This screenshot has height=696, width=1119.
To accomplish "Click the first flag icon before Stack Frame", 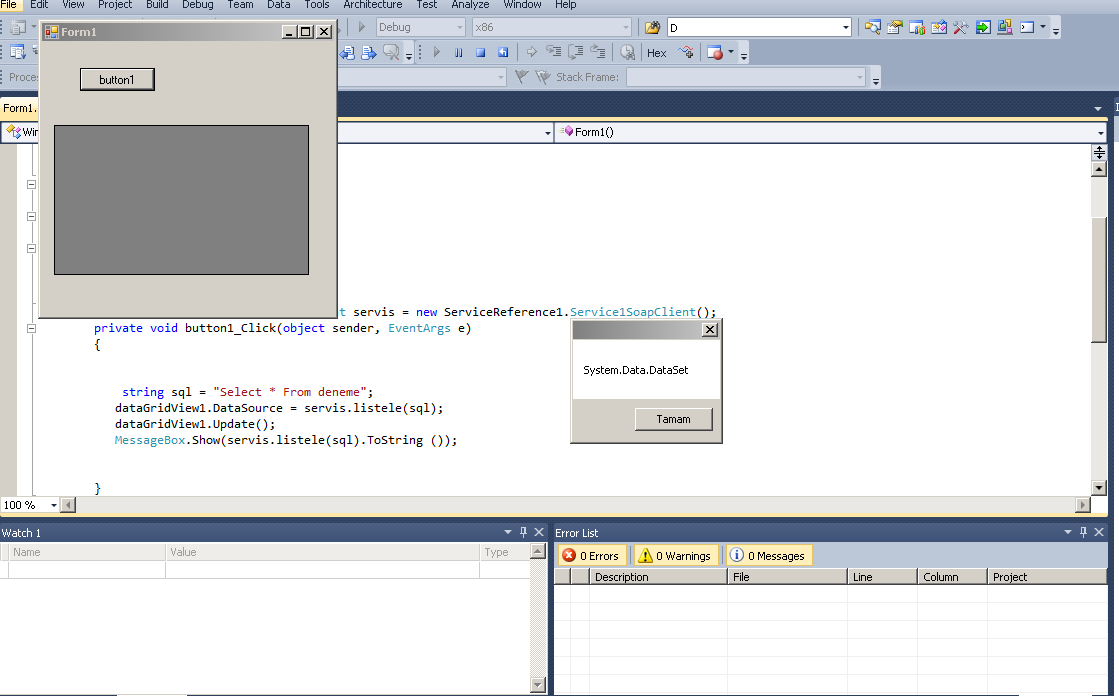I will tap(522, 76).
